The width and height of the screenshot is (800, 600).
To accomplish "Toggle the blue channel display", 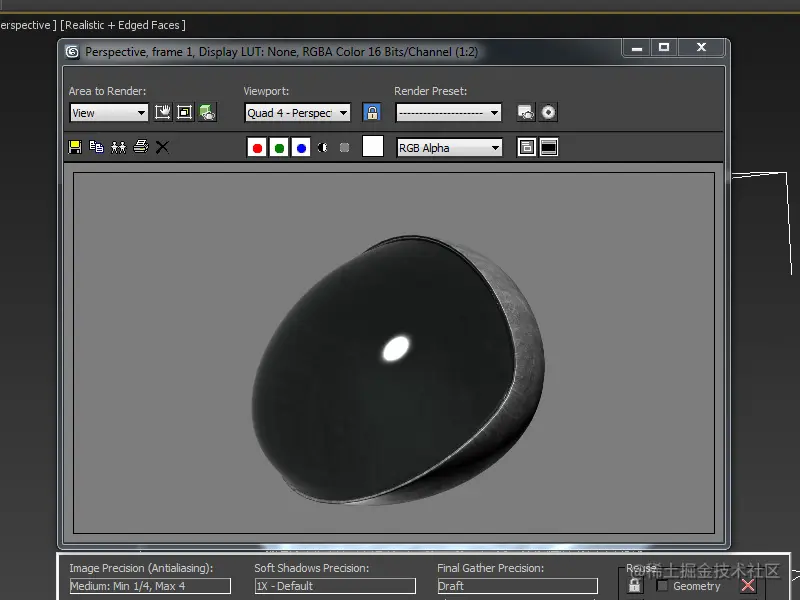I will (x=301, y=147).
